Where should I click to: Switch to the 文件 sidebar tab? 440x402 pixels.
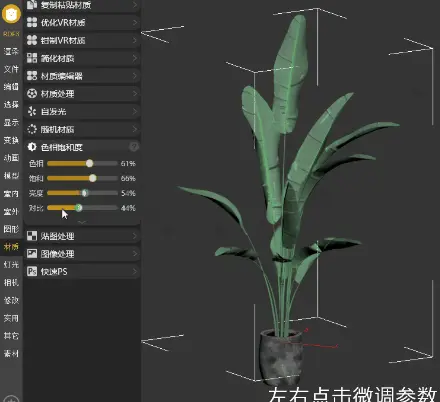coord(11,69)
